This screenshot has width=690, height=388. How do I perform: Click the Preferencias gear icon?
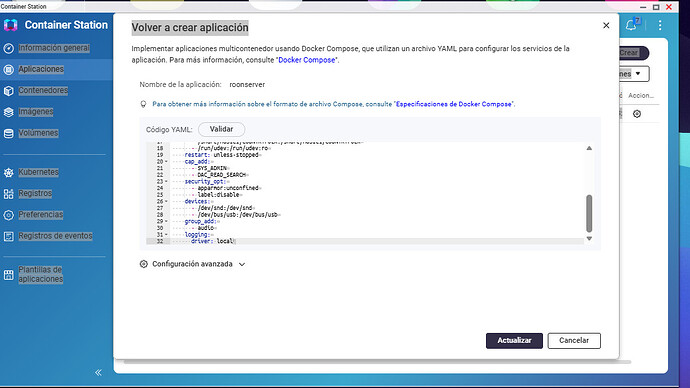tap(9, 215)
